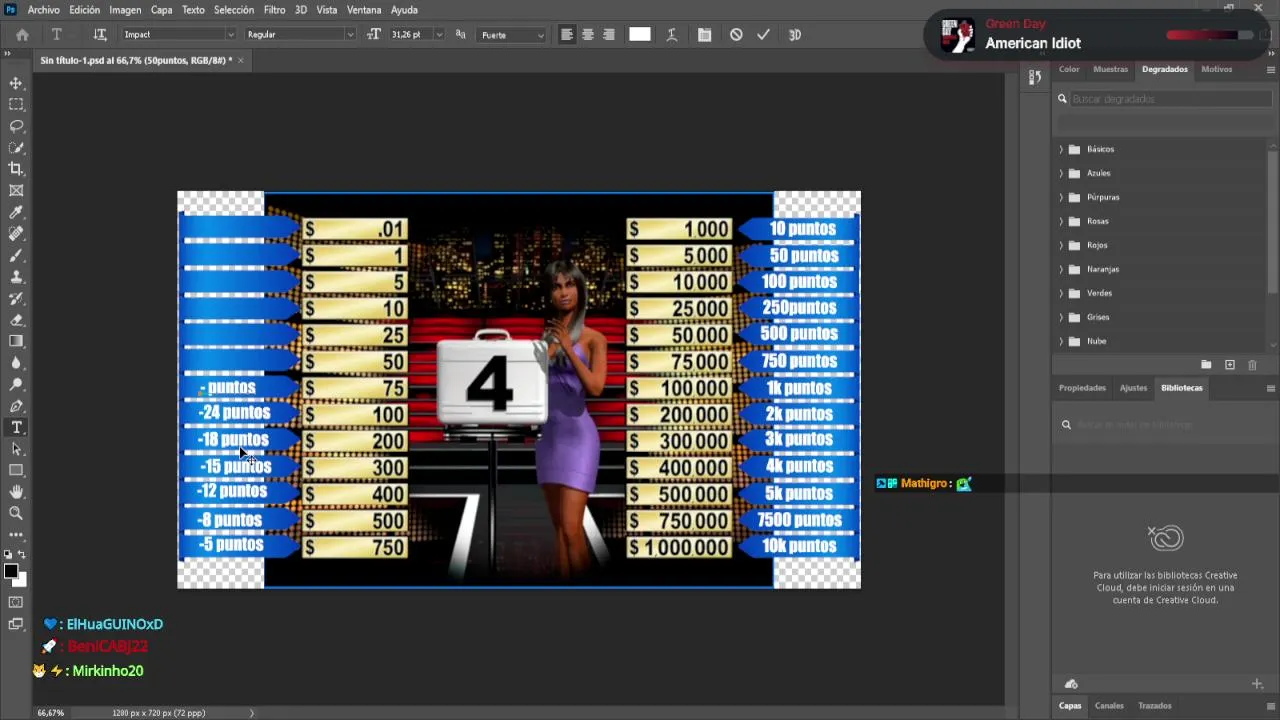Click the zoom percentage field in status bar
This screenshot has height=720, width=1280.
tap(52, 713)
